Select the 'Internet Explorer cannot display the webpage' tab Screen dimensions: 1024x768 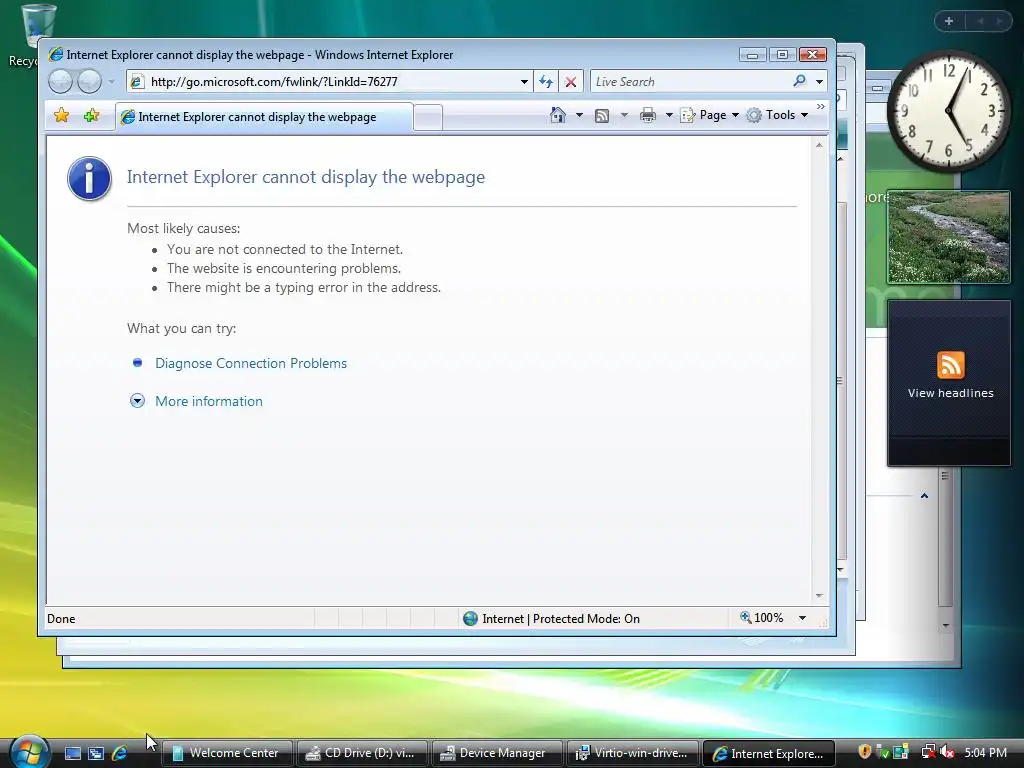tap(264, 117)
